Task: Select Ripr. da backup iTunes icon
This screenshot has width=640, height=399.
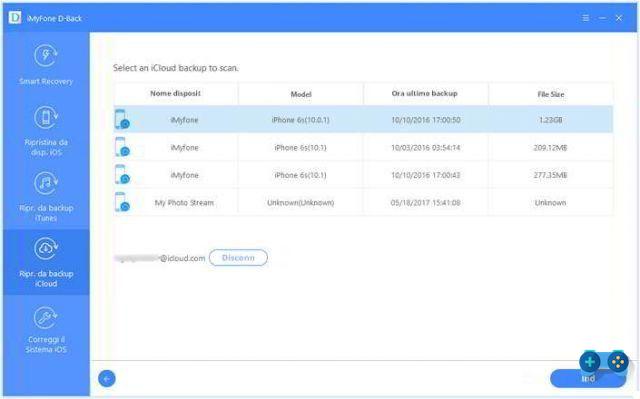Action: tap(46, 183)
